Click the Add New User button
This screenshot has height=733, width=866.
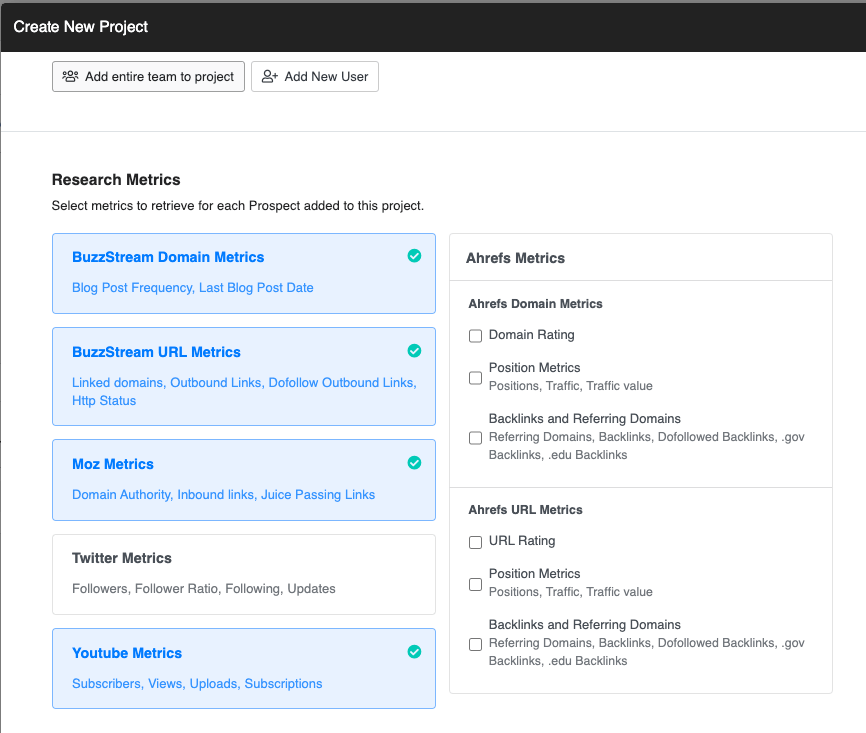pyautogui.click(x=315, y=76)
